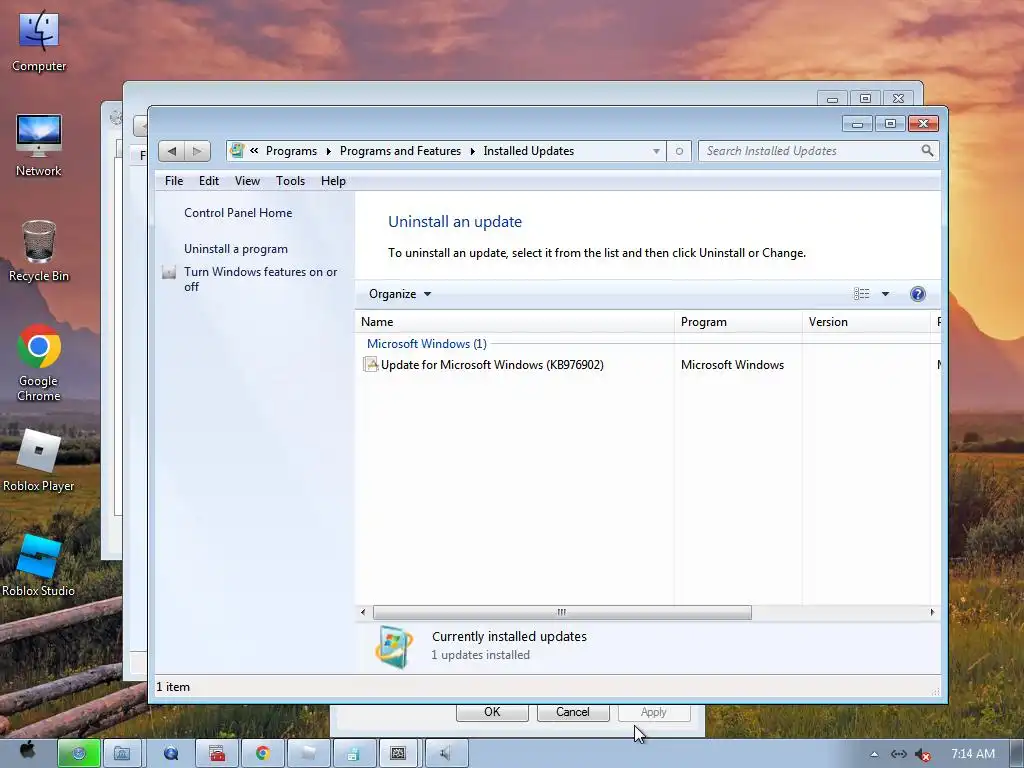Click the 7:14 AM clock
This screenshot has width=1024, height=768.
pyautogui.click(x=973, y=754)
